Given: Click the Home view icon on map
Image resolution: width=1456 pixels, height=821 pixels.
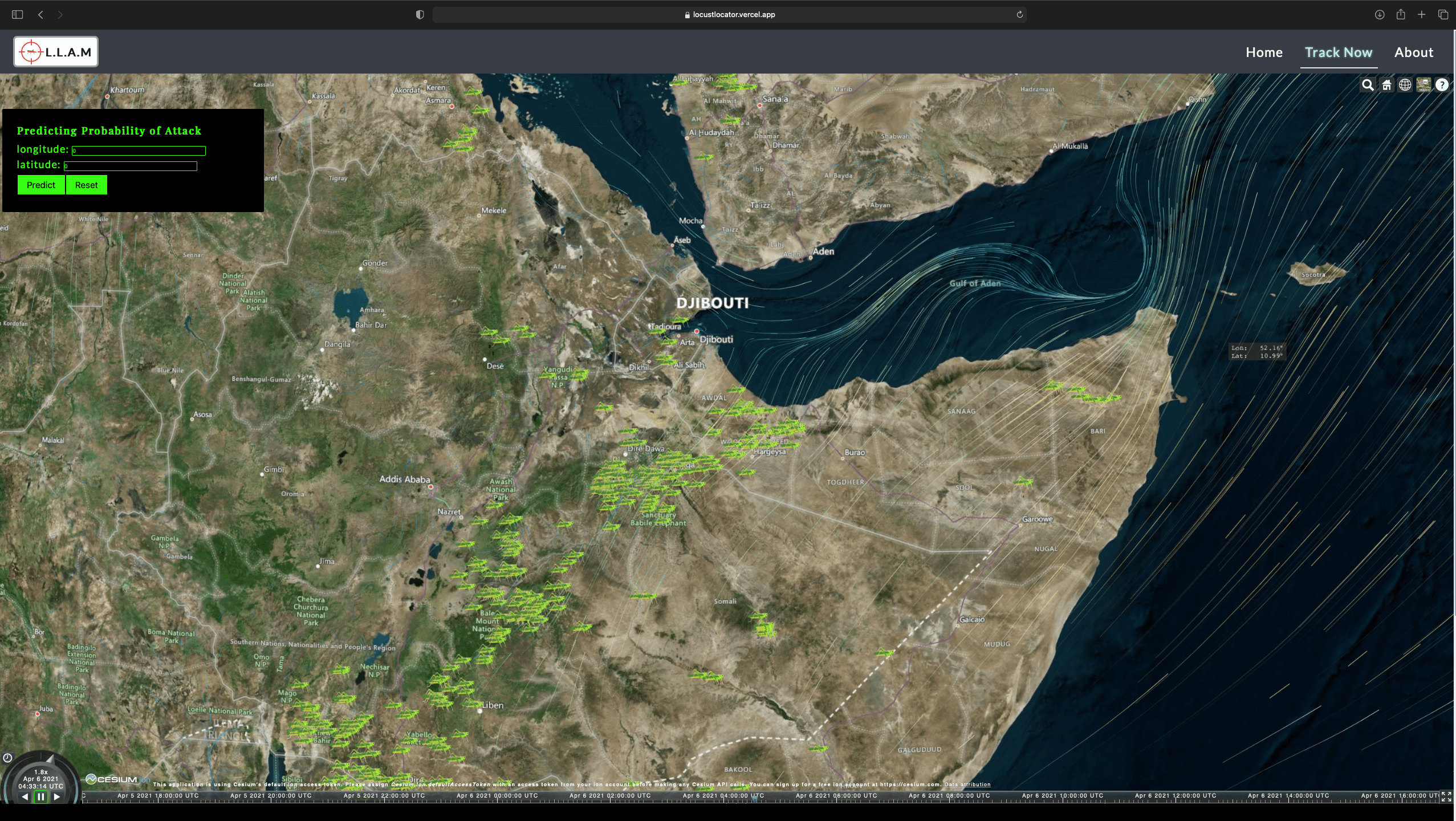Looking at the screenshot, I should pos(1386,85).
